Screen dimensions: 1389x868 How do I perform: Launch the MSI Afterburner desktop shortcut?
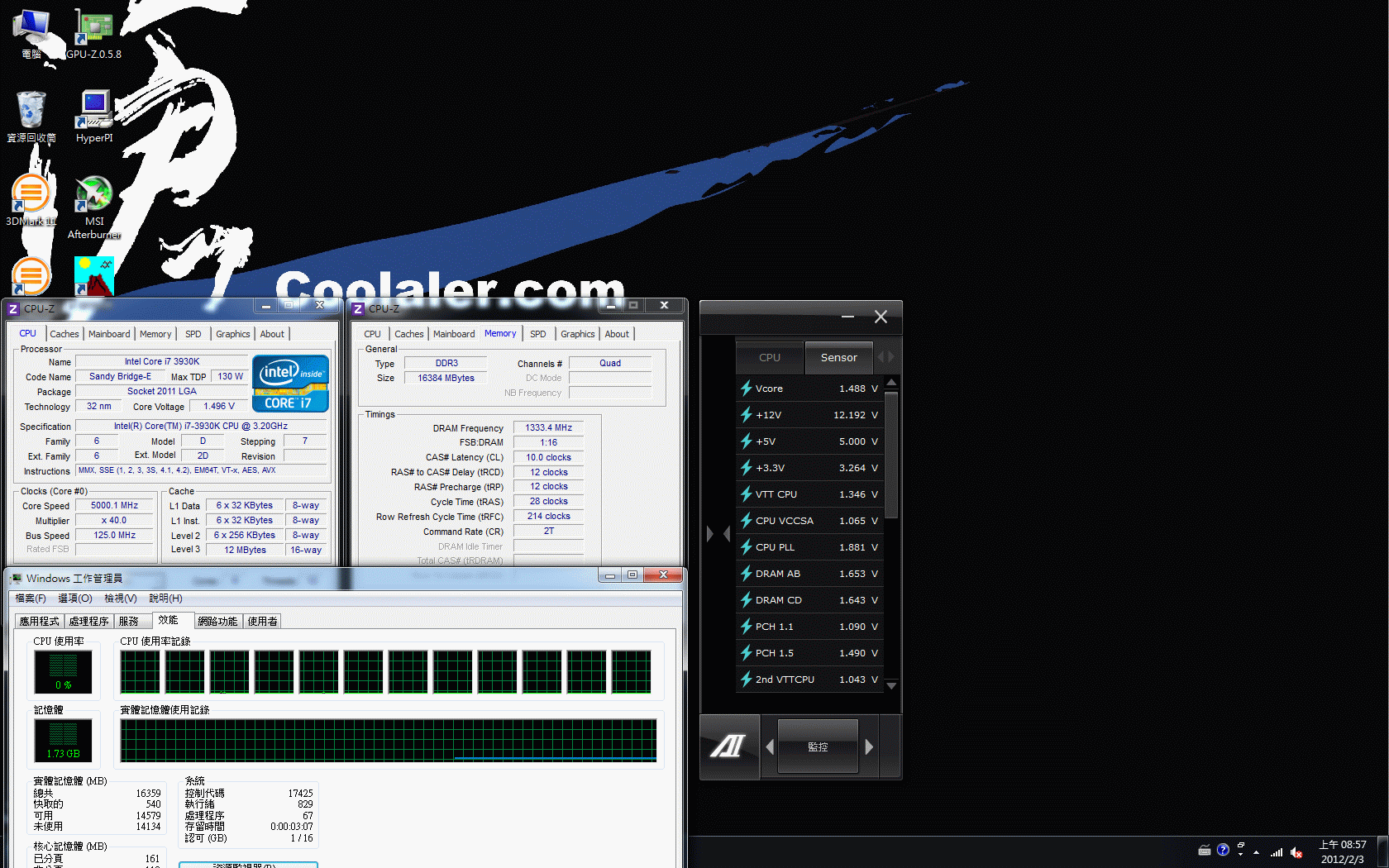coord(94,207)
